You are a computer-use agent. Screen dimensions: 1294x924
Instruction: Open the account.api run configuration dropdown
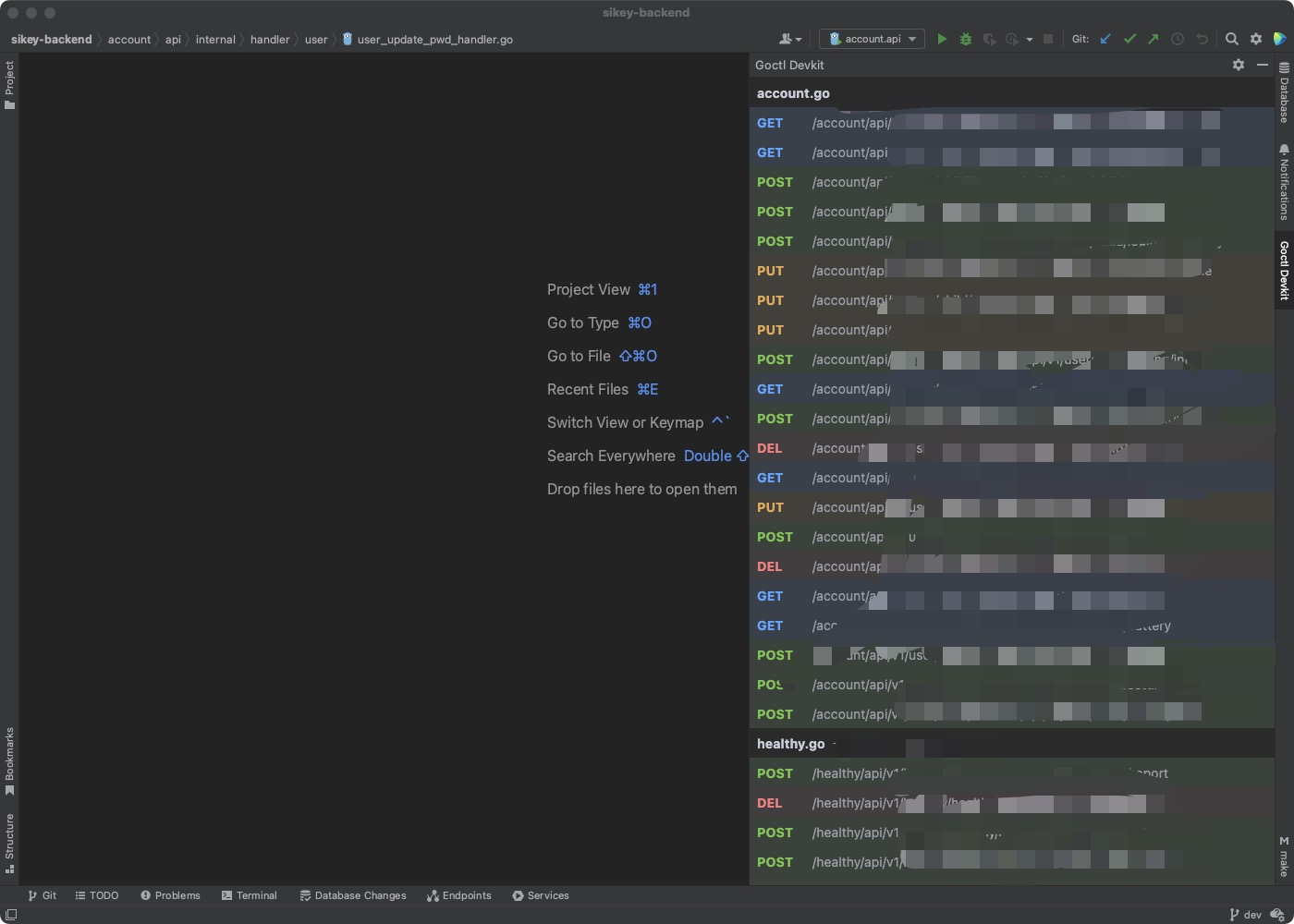point(872,39)
